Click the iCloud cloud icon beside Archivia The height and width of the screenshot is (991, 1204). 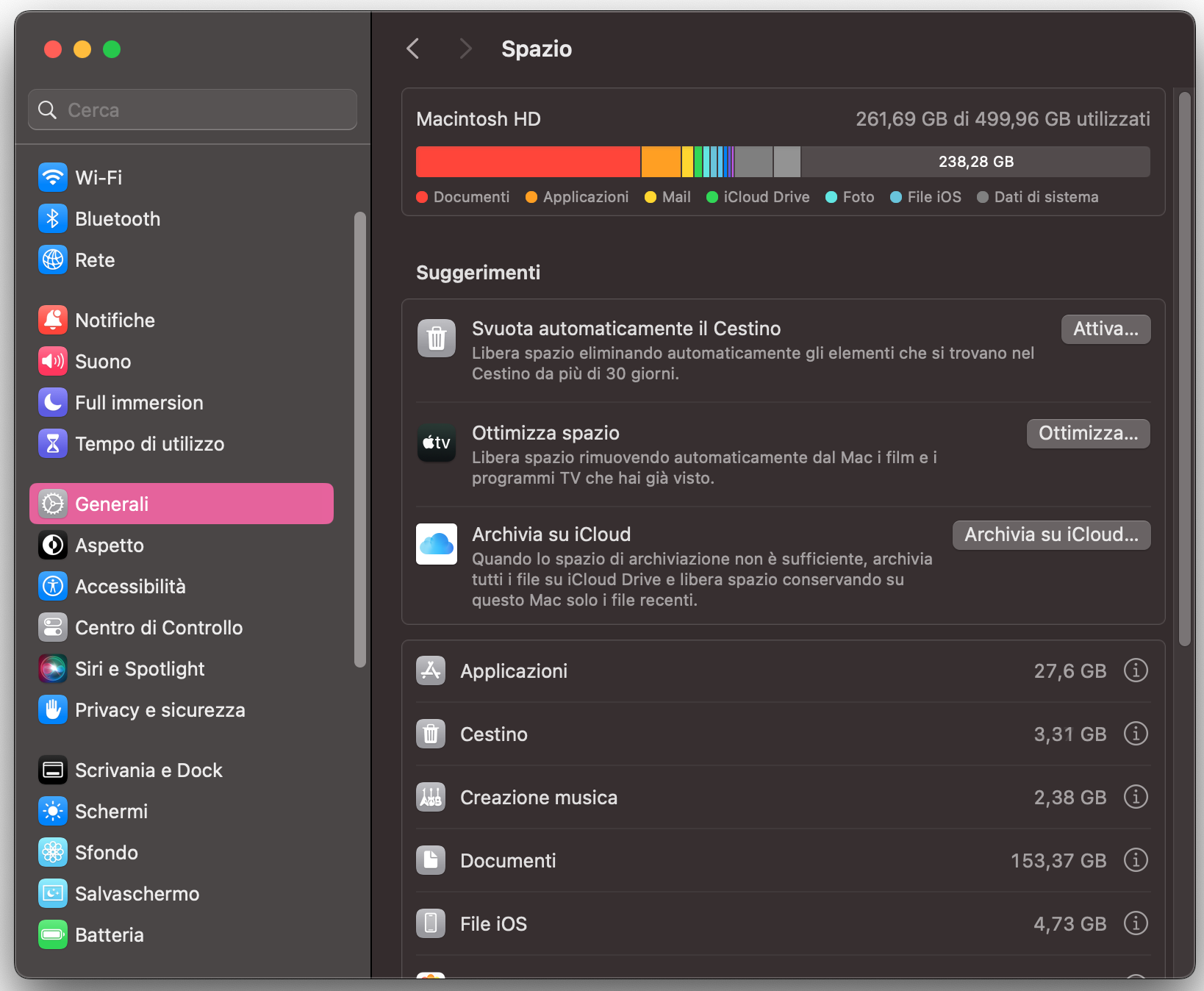click(x=436, y=543)
